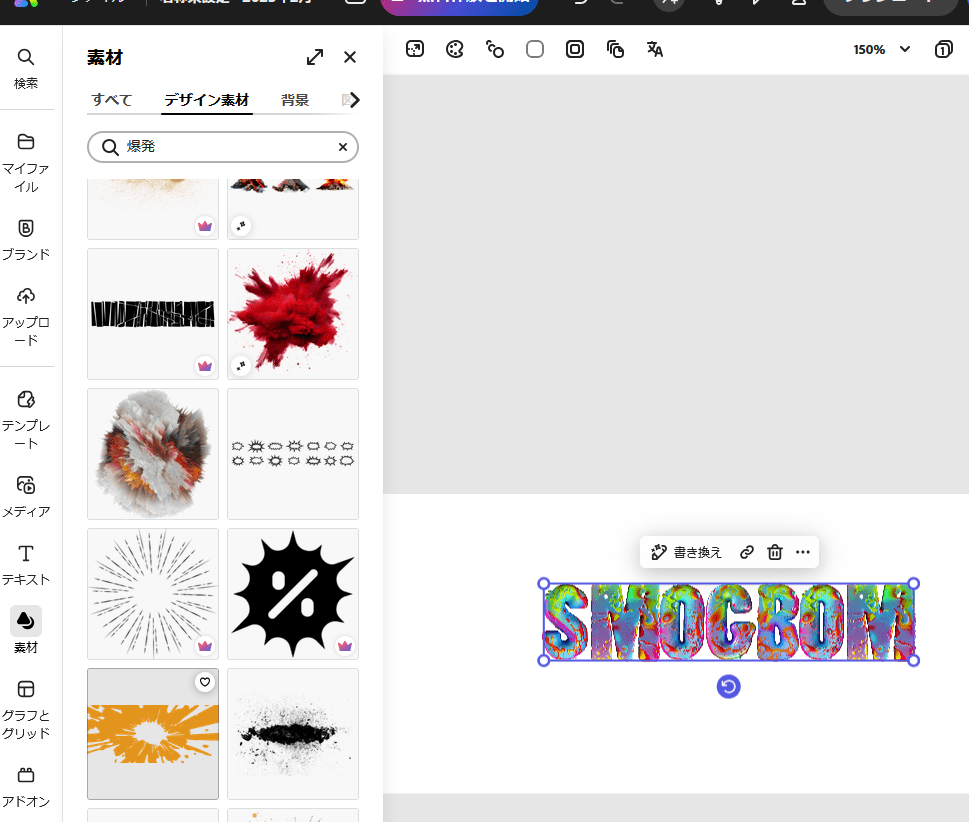Select the beige dust cloud asset thumbnail
Viewport: 969px width, 822px height.
point(153,208)
